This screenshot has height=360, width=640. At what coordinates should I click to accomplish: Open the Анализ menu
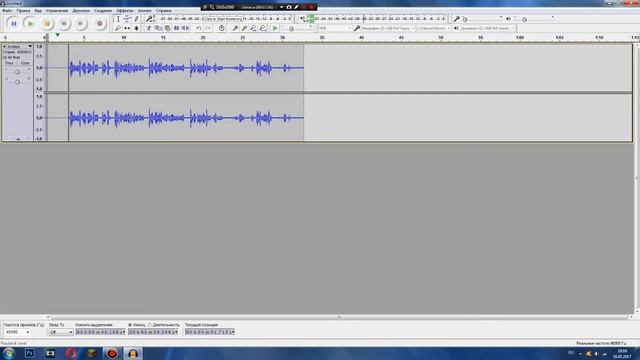click(144, 11)
